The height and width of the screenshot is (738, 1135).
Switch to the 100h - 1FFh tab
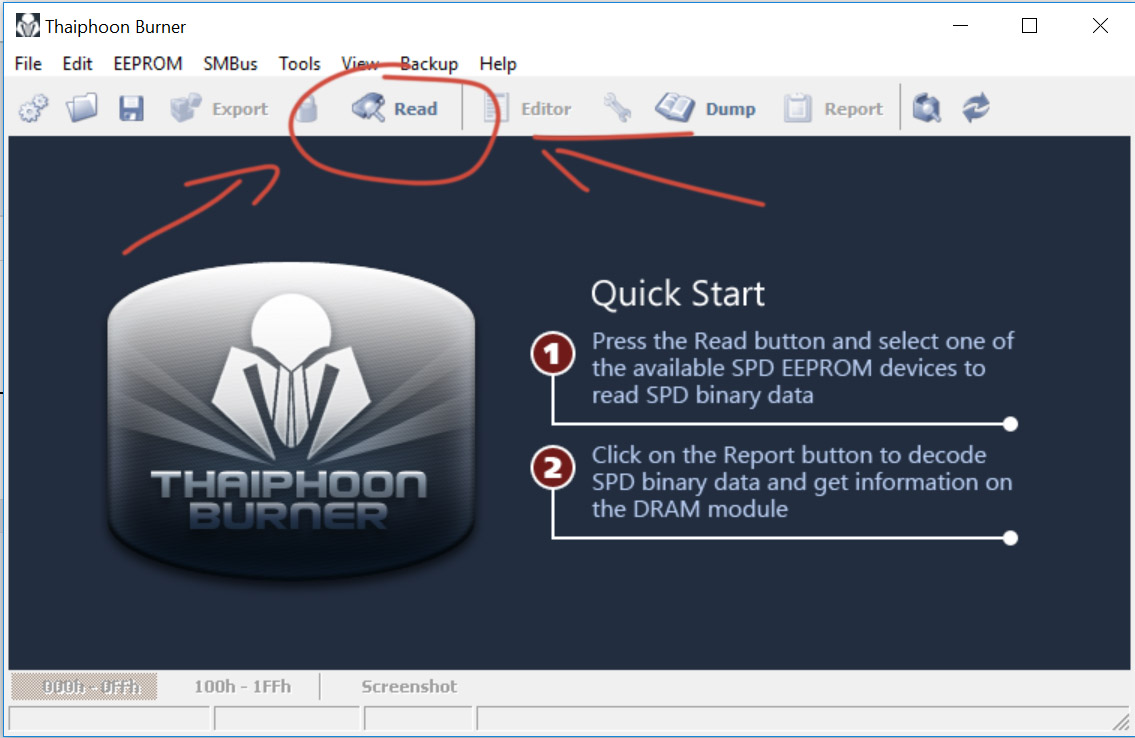tap(242, 687)
